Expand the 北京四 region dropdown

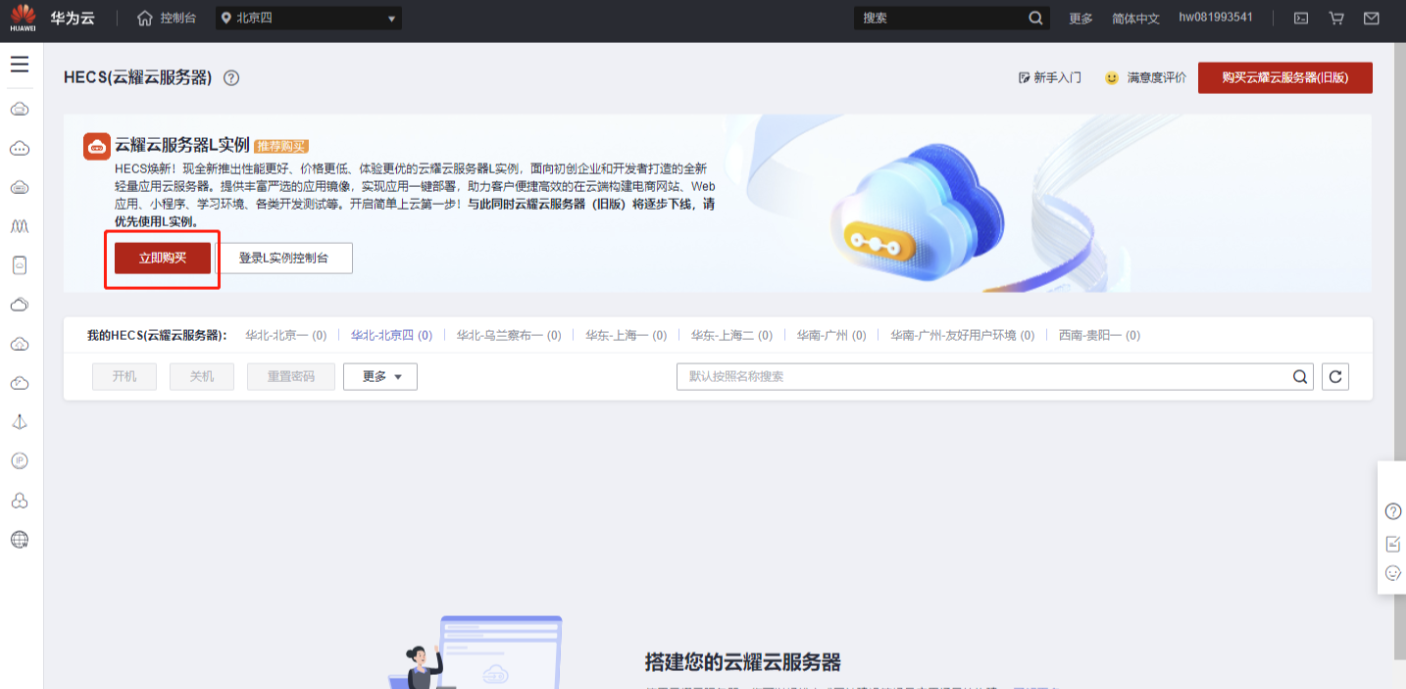point(309,18)
